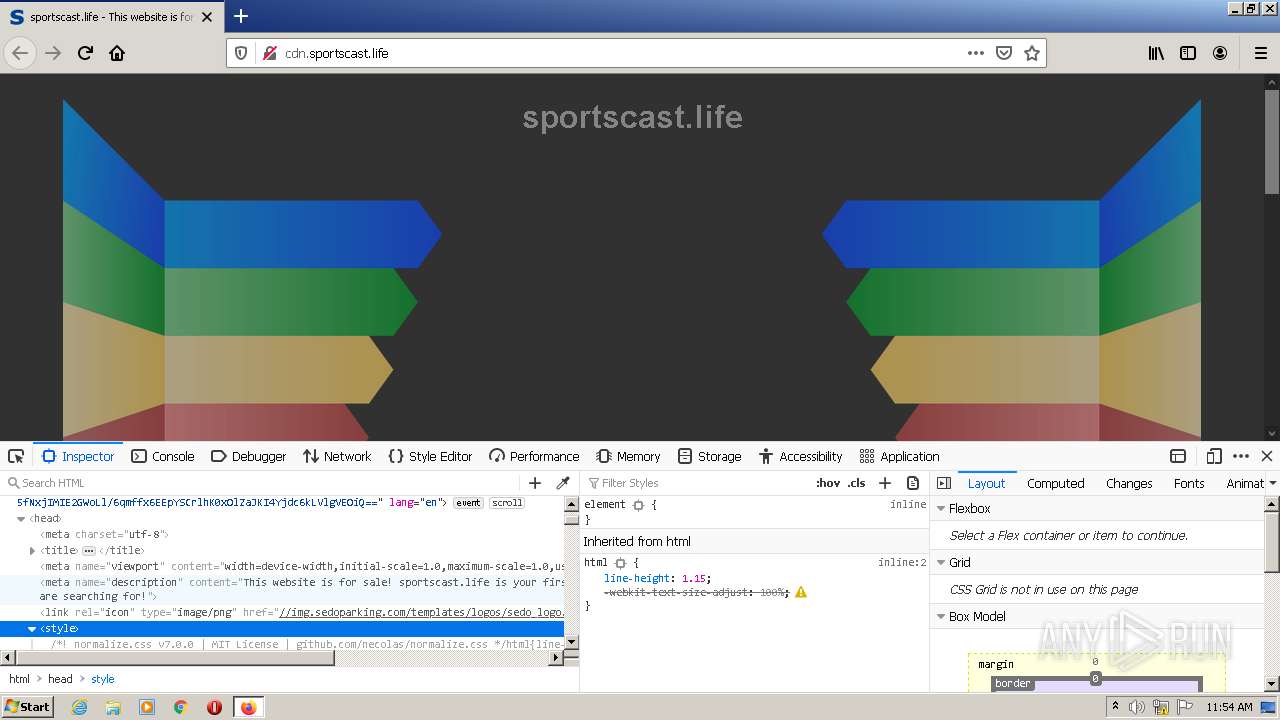The width and height of the screenshot is (1280, 720).
Task: Open page actions menu in address bar
Action: tap(976, 53)
